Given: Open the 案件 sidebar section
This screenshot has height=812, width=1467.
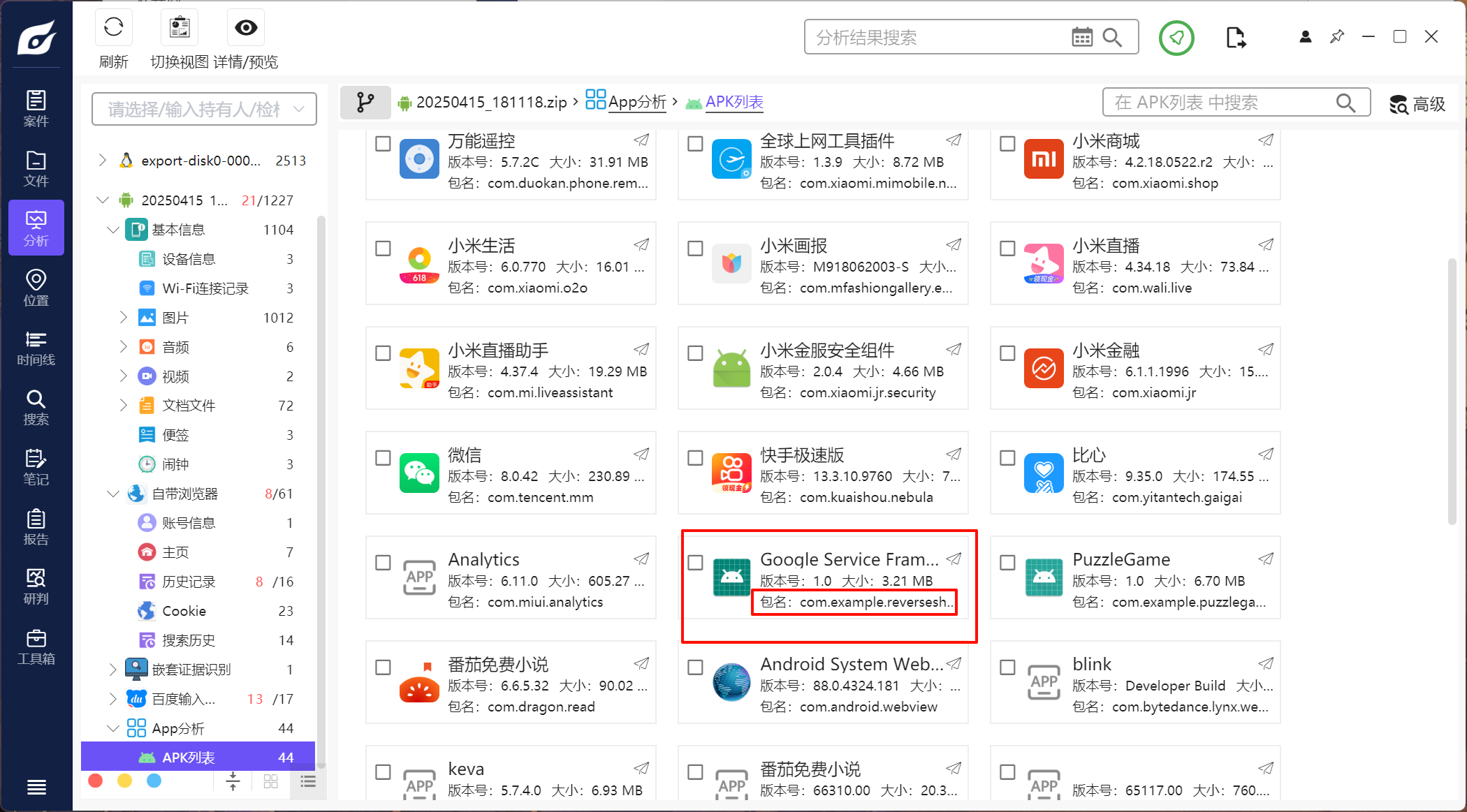Looking at the screenshot, I should (x=36, y=109).
